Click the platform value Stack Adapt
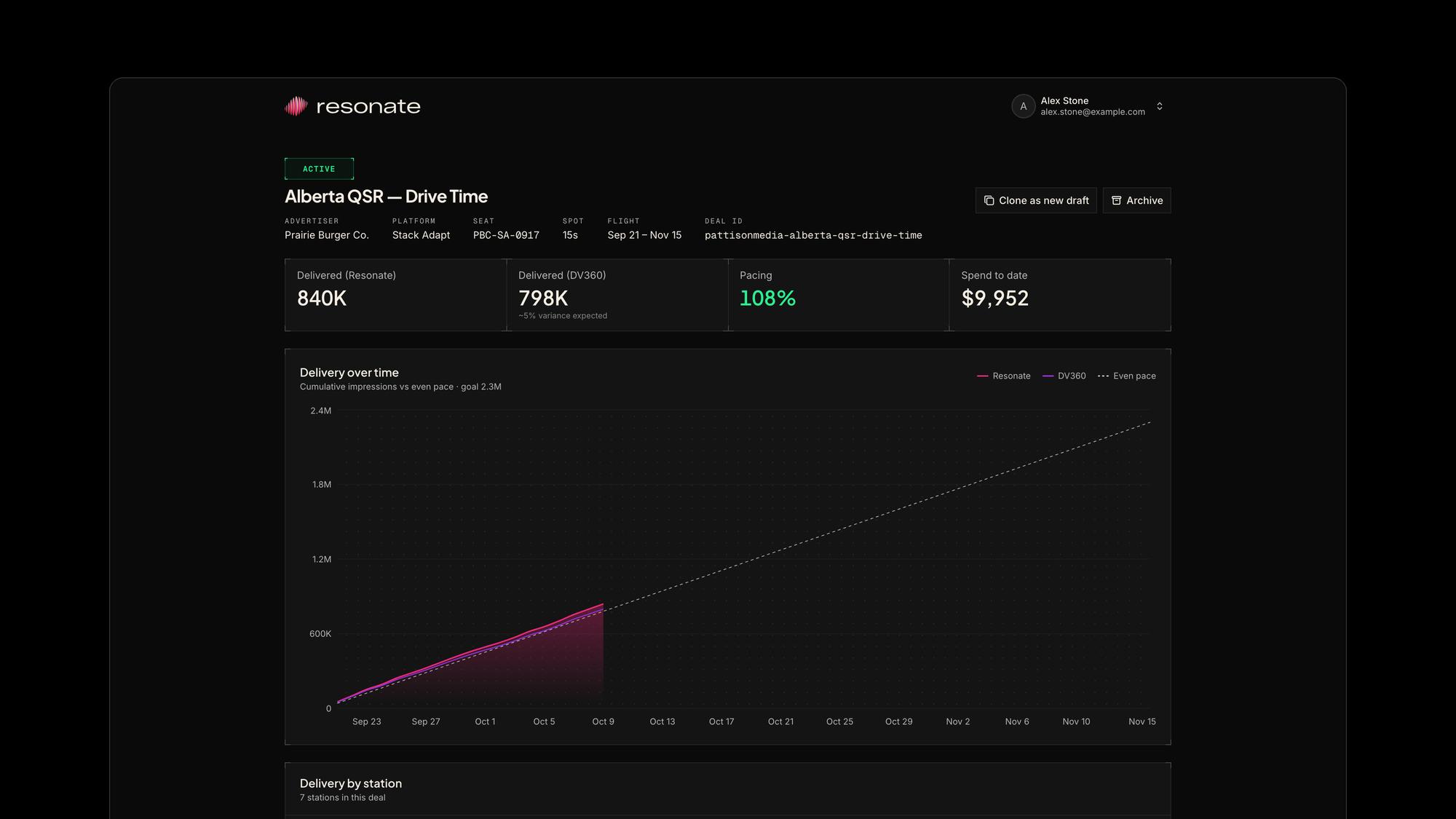The height and width of the screenshot is (819, 1456). pos(421,235)
